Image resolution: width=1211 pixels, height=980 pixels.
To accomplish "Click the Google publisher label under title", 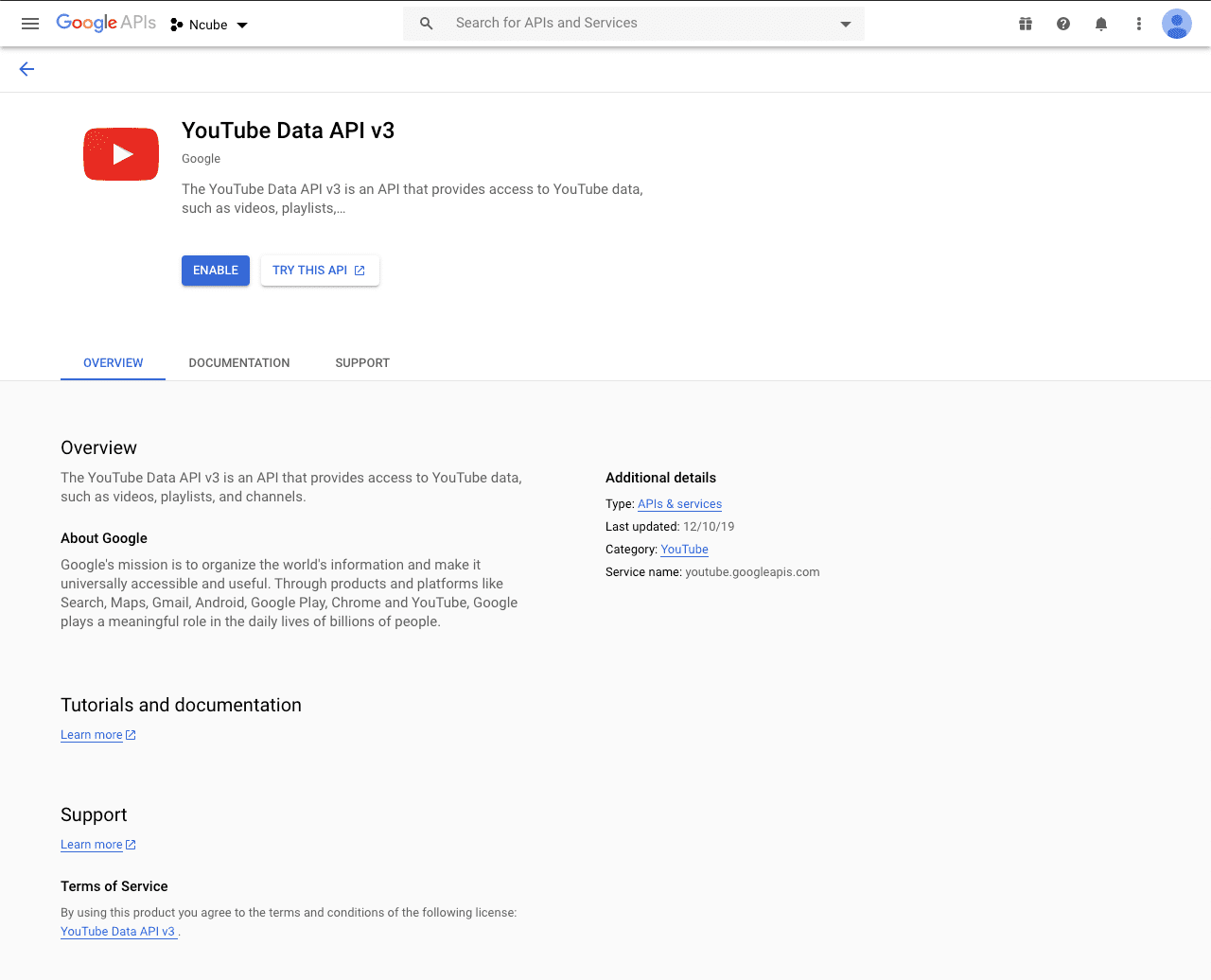I will pos(201,159).
